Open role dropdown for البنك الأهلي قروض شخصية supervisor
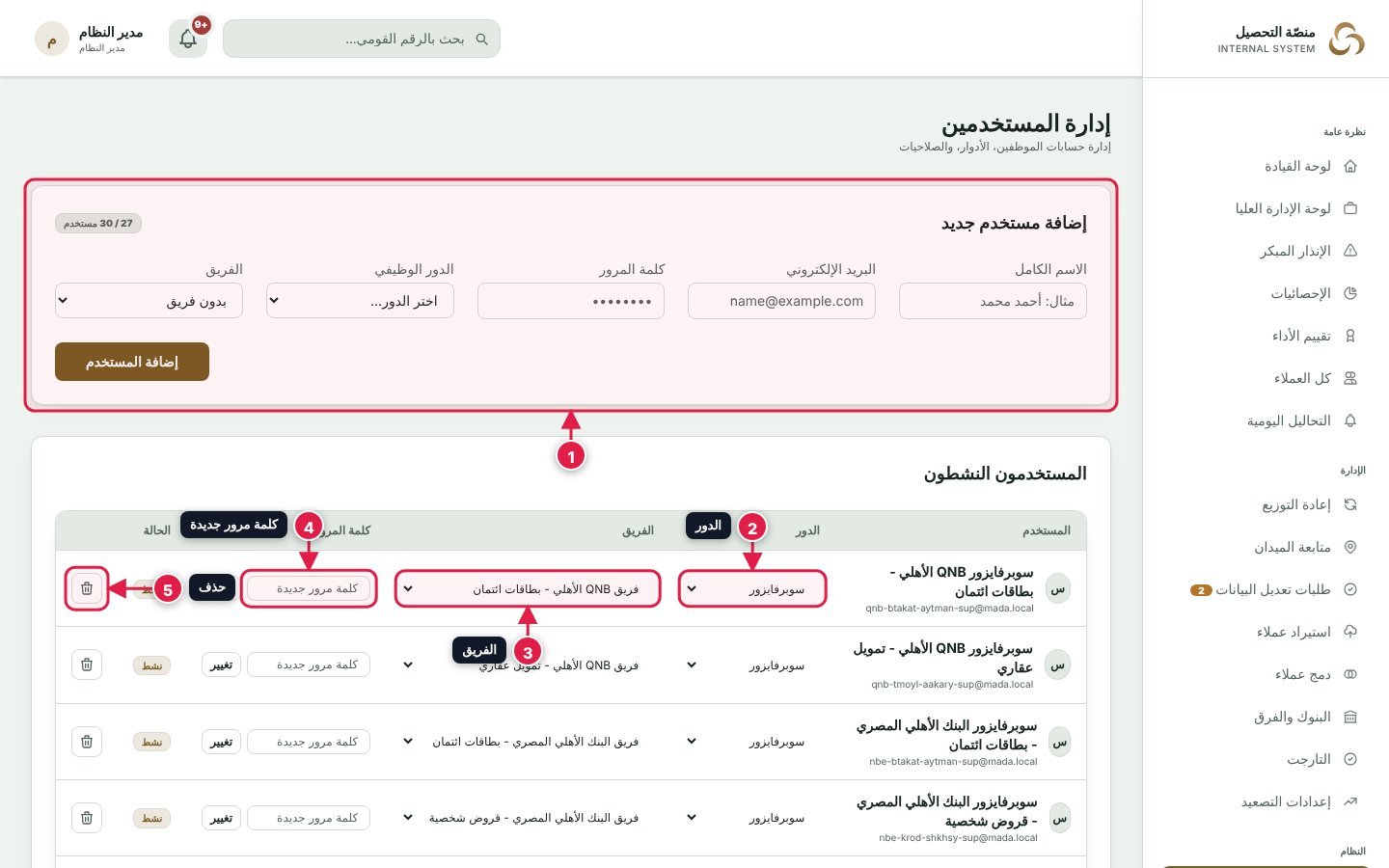The width and height of the screenshot is (1389, 868). pos(752,818)
